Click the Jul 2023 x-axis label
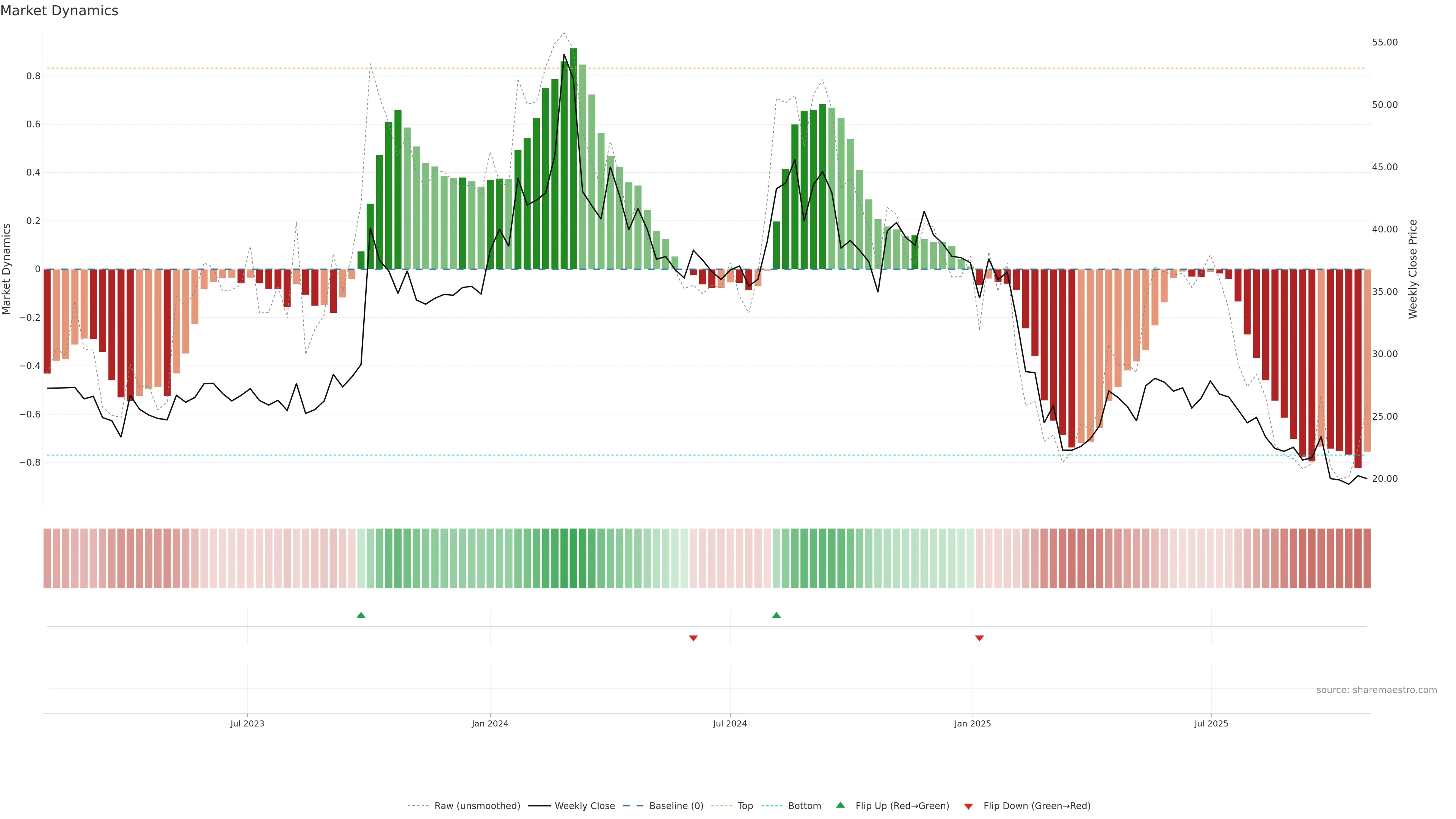1456x819 pixels. (247, 723)
